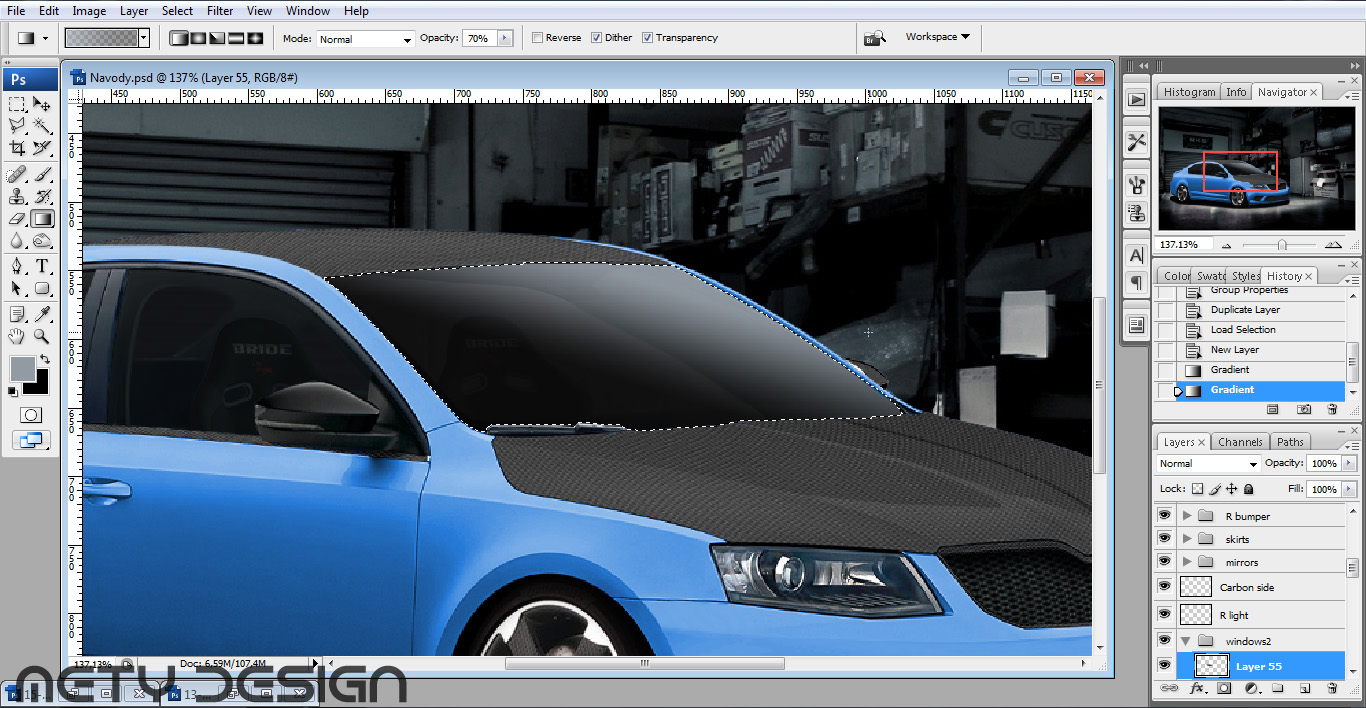Select the Brush tool
1366x708 pixels.
pos(42,175)
